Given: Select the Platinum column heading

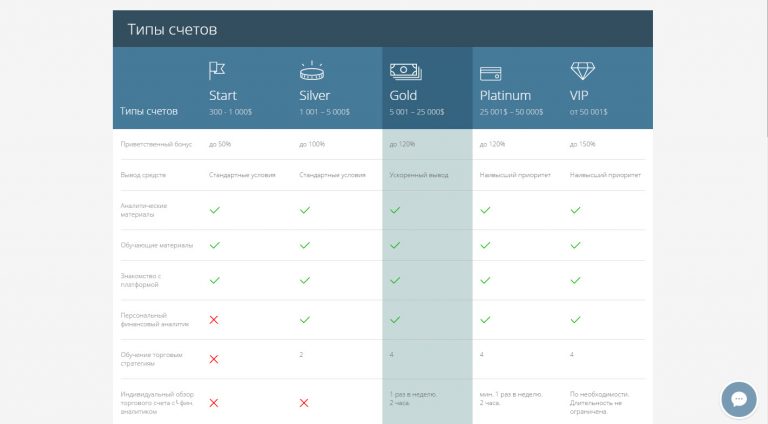Looking at the screenshot, I should (x=505, y=95).
